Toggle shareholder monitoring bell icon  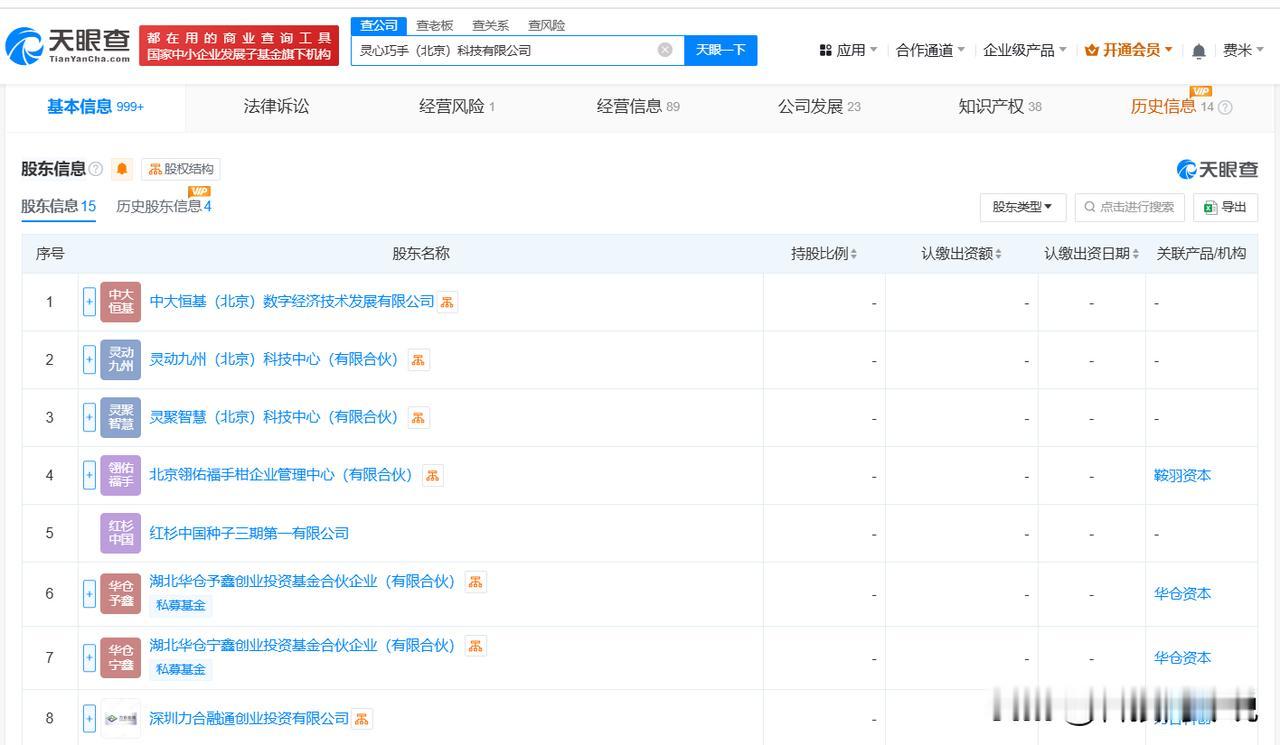click(122, 169)
